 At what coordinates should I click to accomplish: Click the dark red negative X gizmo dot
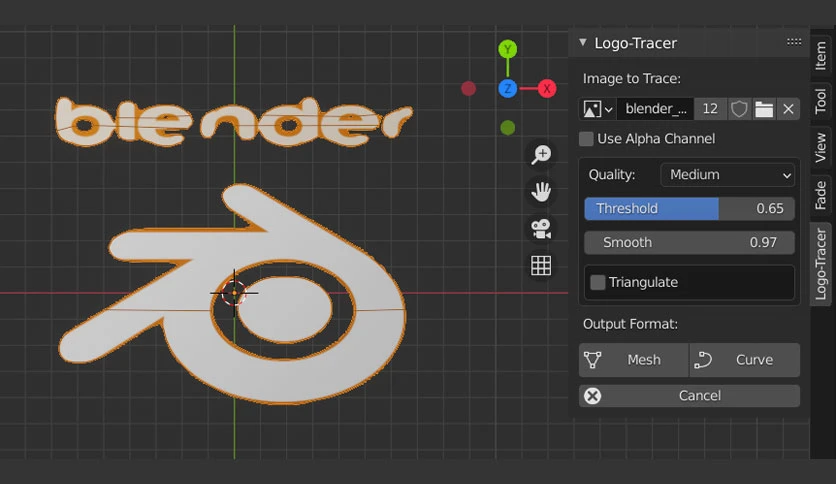[469, 88]
